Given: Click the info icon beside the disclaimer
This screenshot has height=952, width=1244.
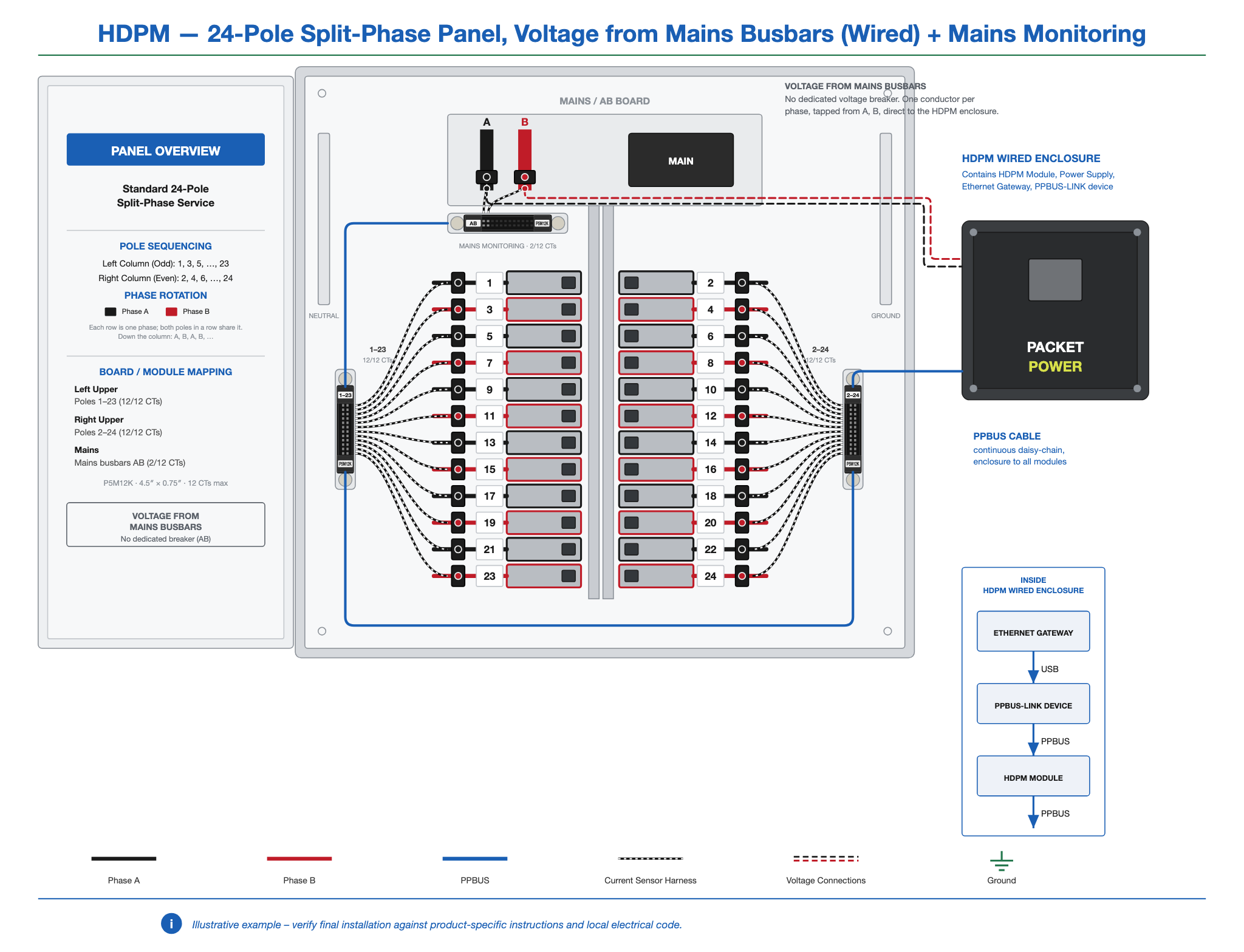Looking at the screenshot, I should coord(171,923).
